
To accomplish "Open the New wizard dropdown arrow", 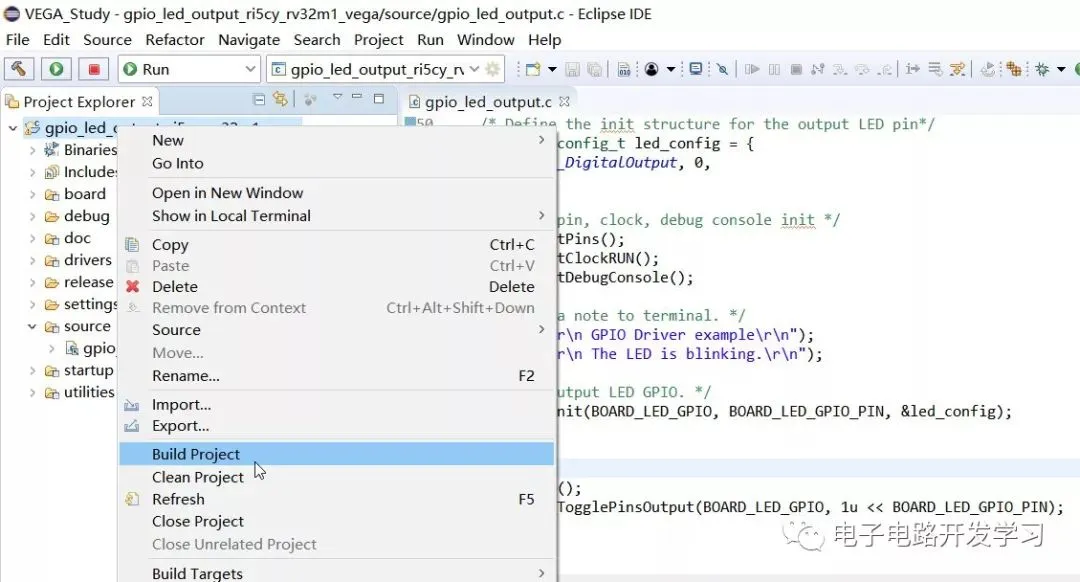I will coord(552,69).
